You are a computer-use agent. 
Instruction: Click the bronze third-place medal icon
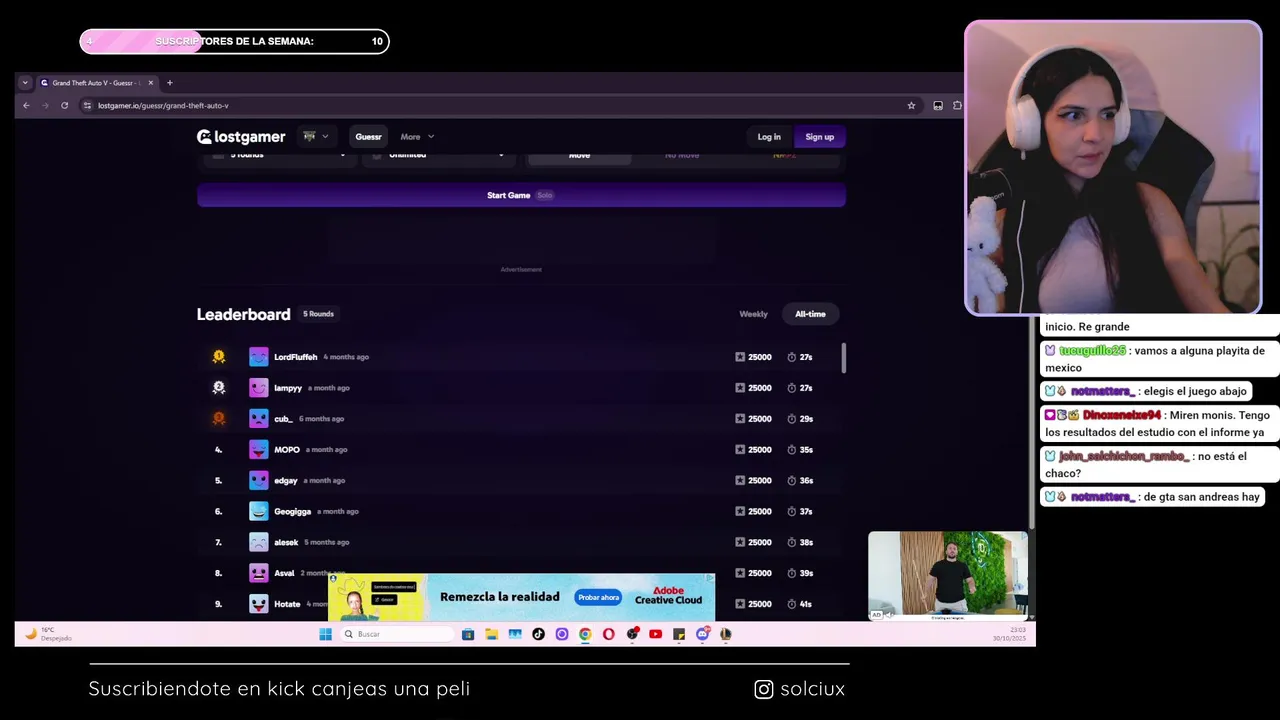click(219, 419)
